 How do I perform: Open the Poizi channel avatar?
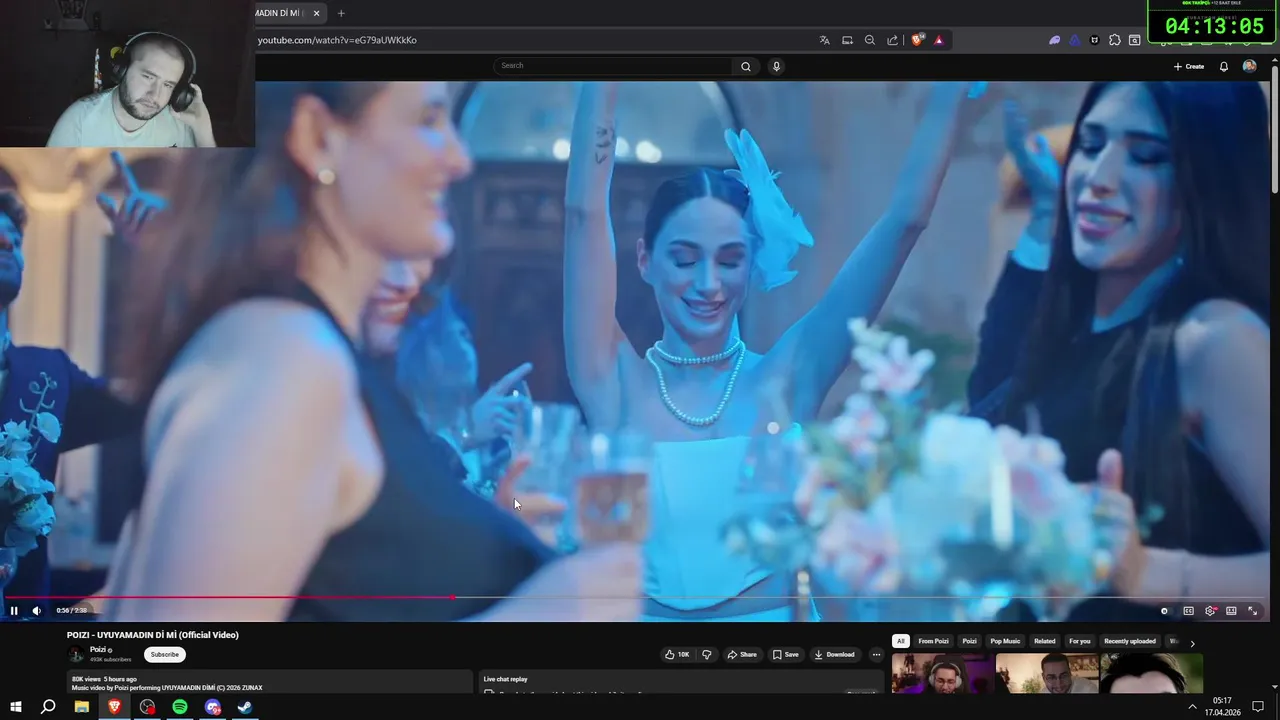[x=75, y=654]
